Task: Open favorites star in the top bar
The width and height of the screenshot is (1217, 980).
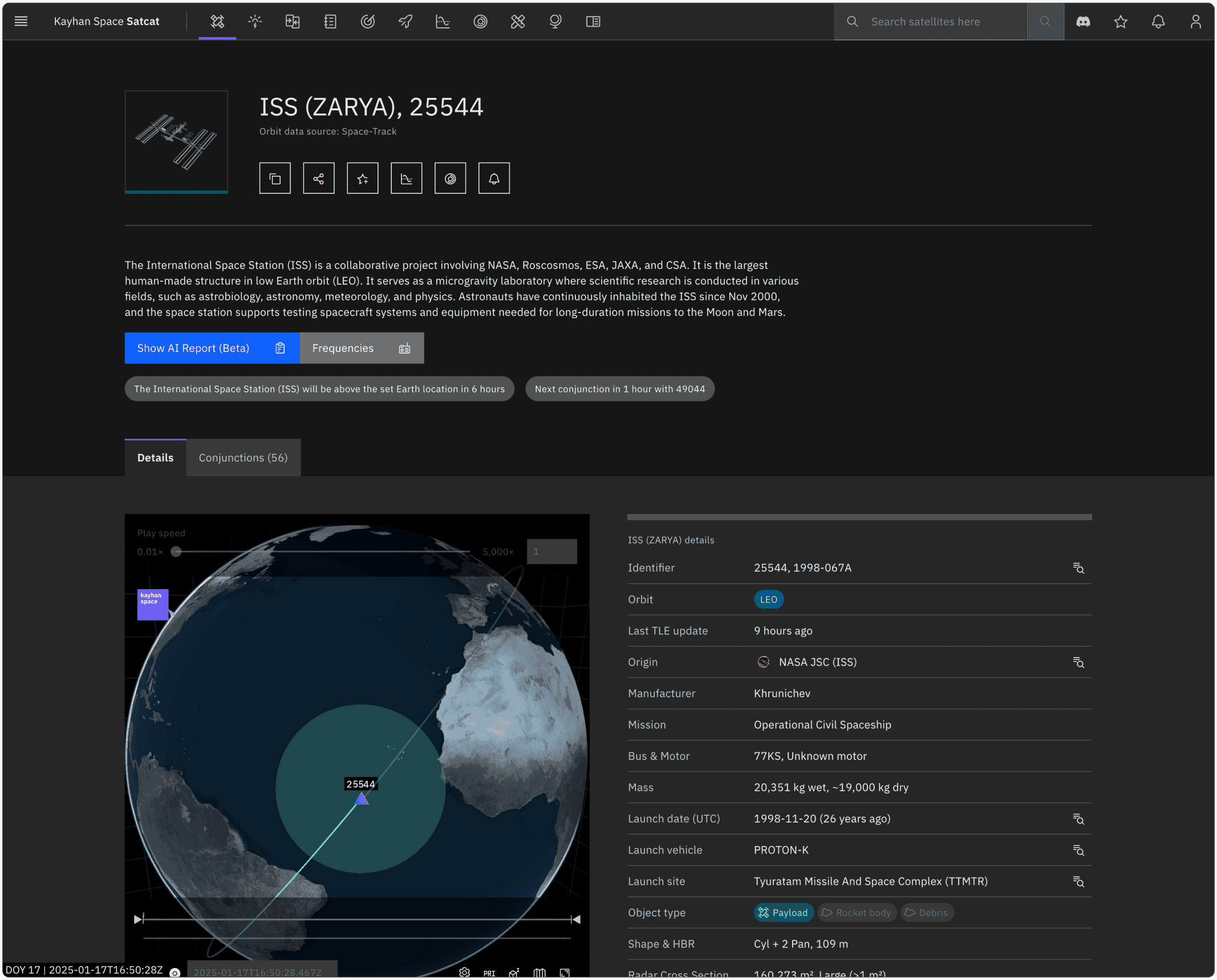Action: (1121, 22)
